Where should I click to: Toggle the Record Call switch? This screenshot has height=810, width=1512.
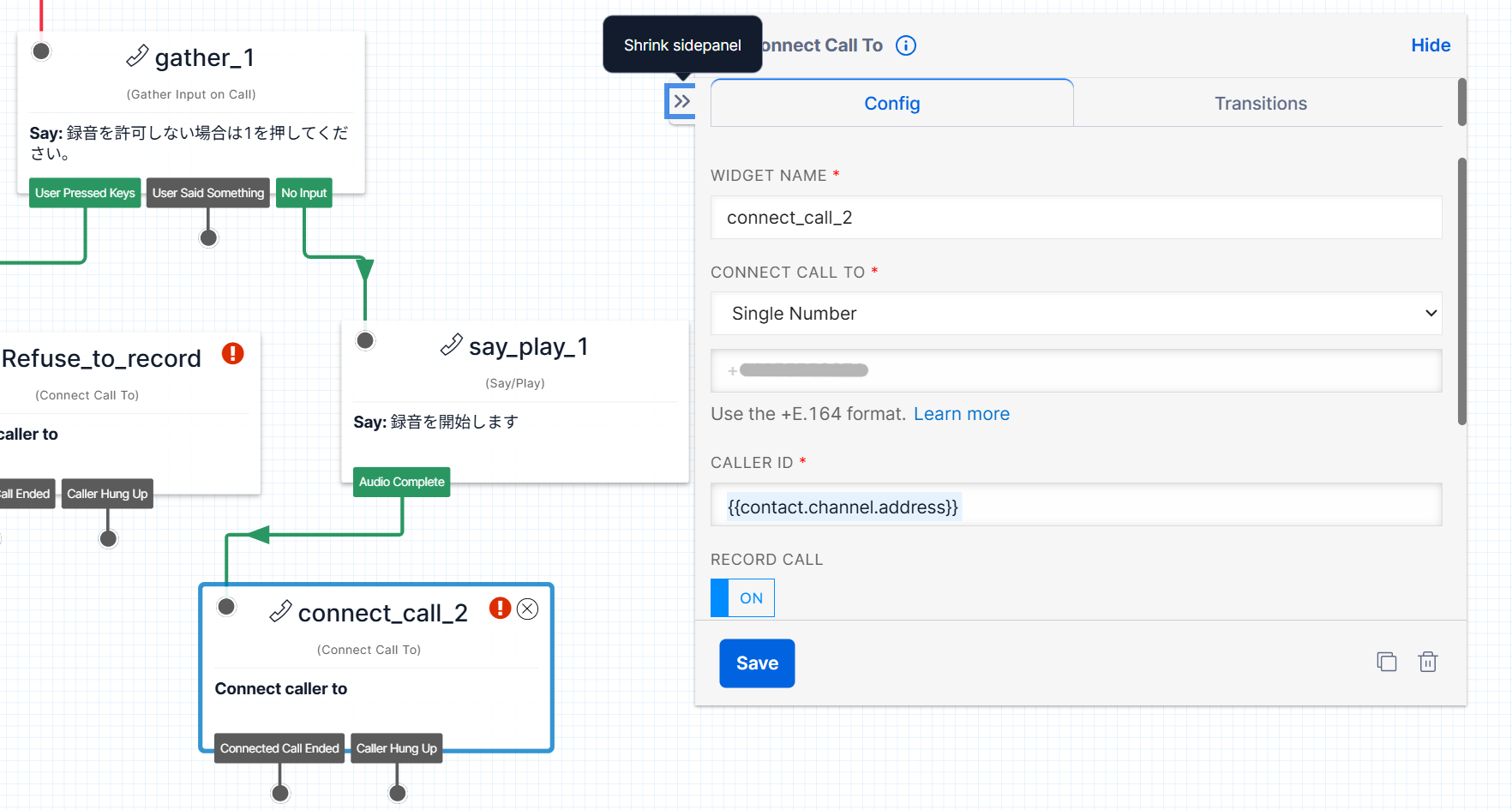(x=742, y=598)
